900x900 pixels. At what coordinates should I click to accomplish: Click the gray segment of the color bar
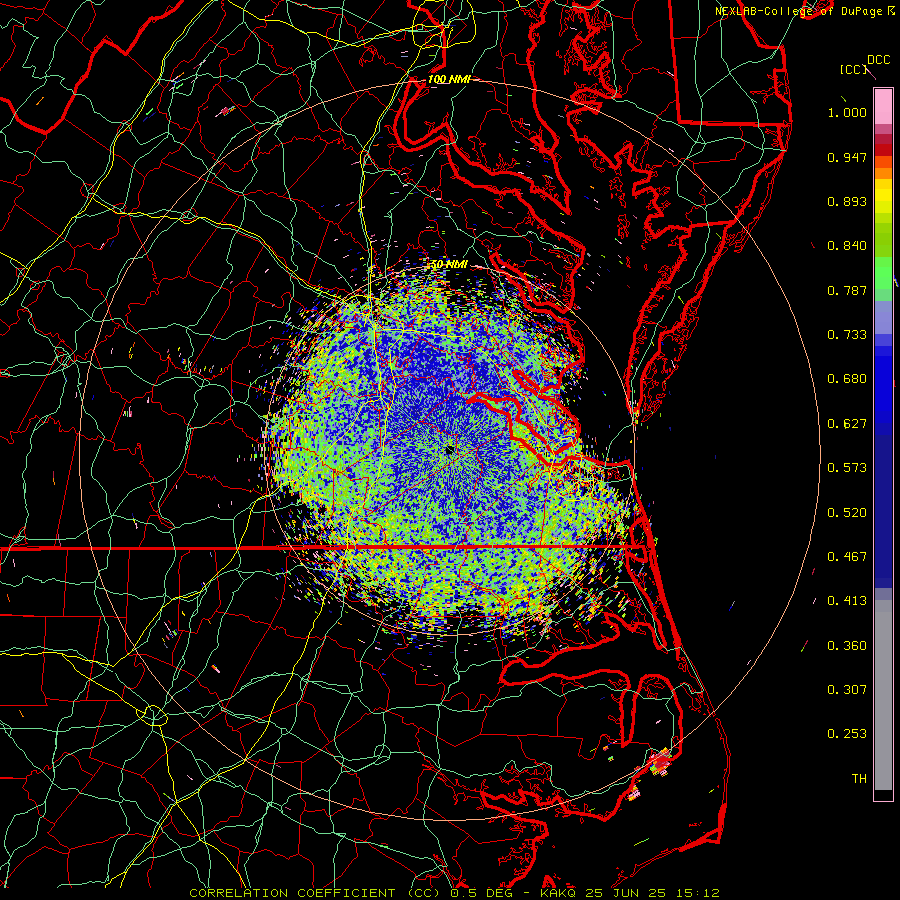pyautogui.click(x=883, y=695)
